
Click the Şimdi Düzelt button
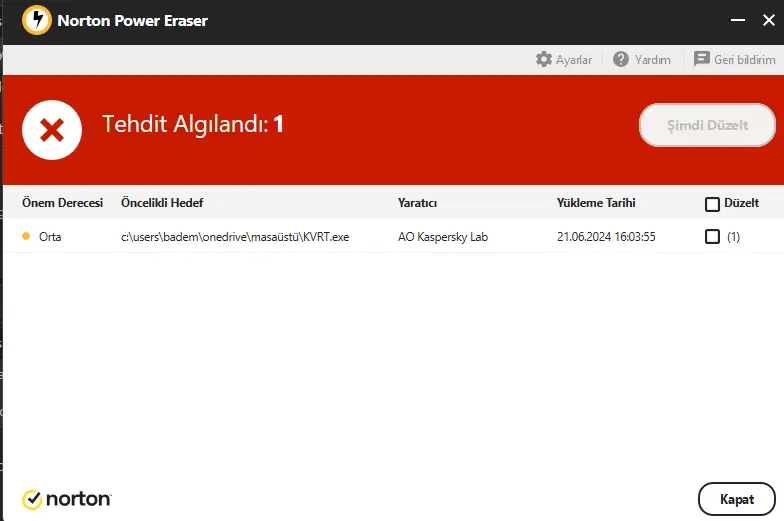coord(708,125)
